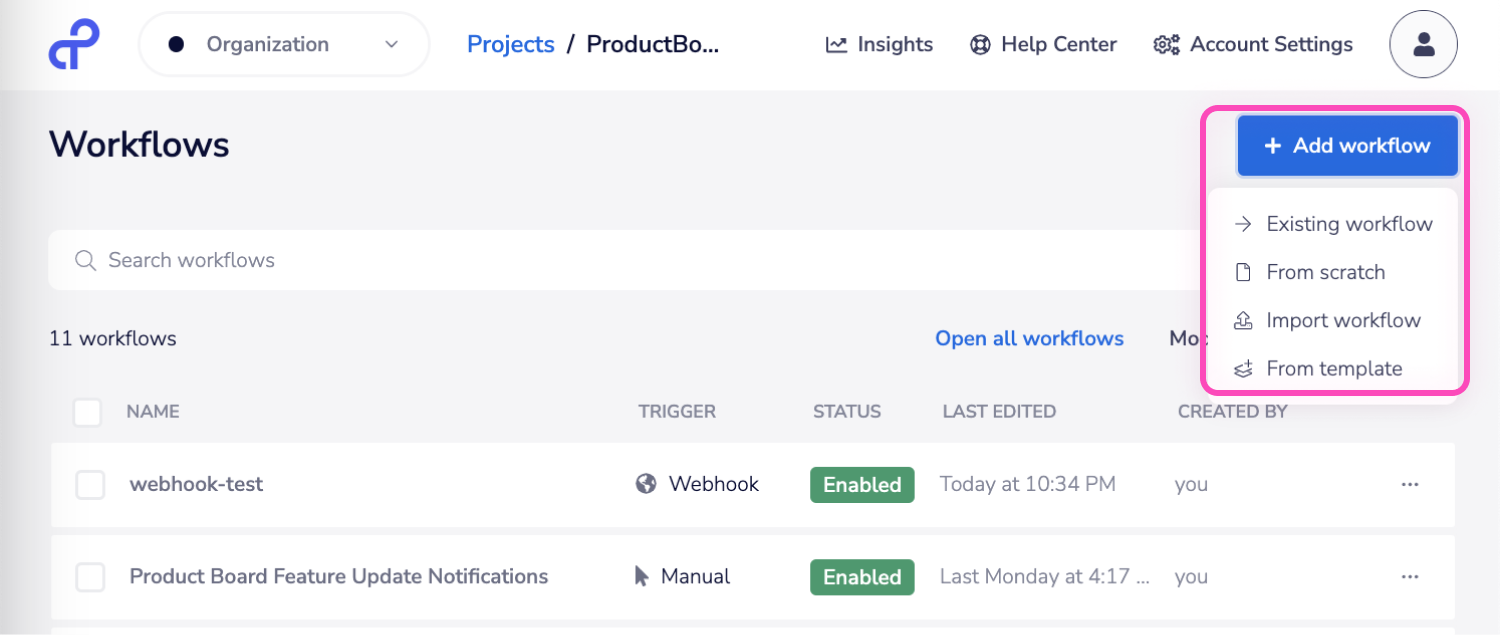Open more options for webhook-test
This screenshot has height=635, width=1500.
coord(1410,484)
